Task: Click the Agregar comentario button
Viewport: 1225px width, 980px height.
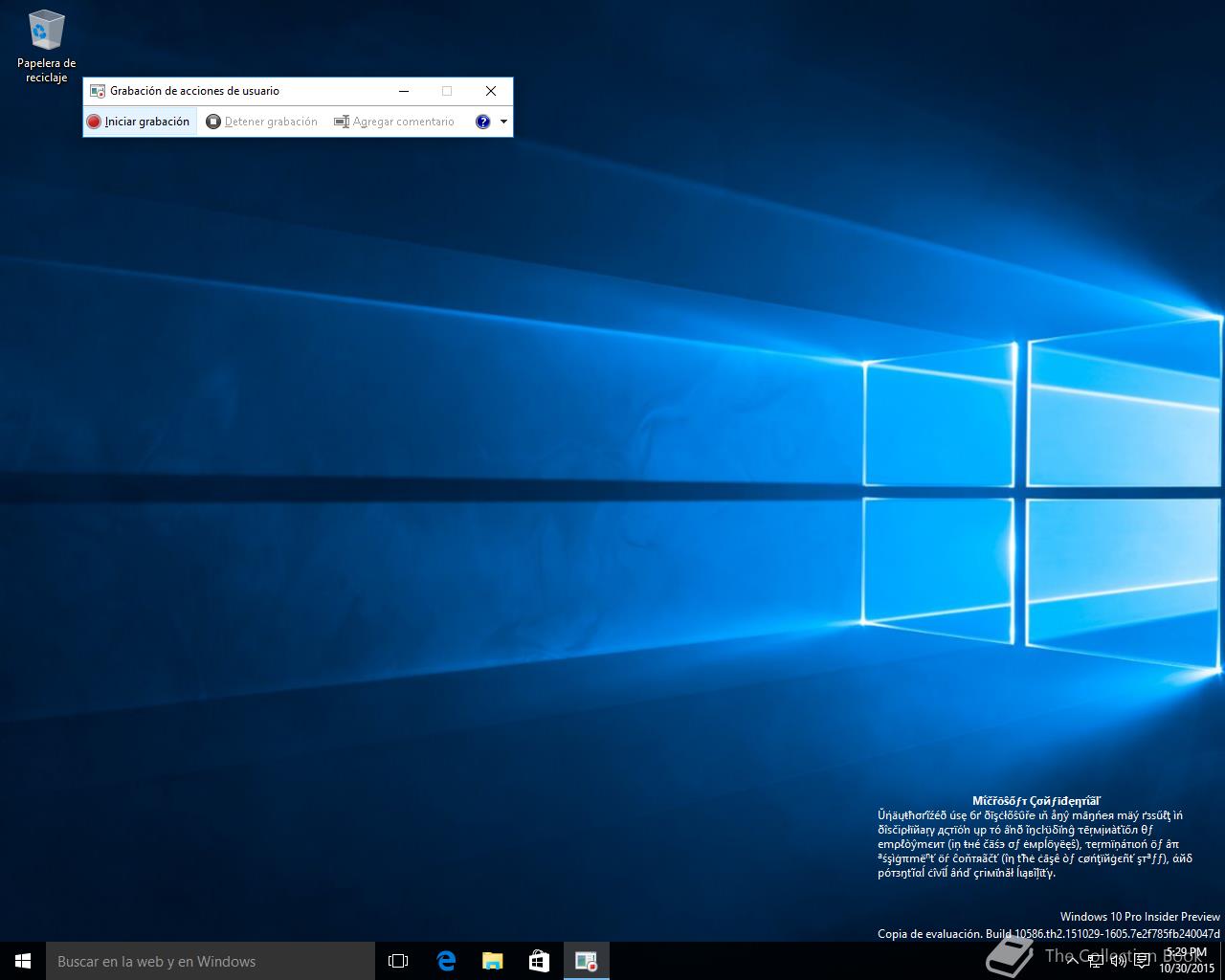Action: point(393,122)
